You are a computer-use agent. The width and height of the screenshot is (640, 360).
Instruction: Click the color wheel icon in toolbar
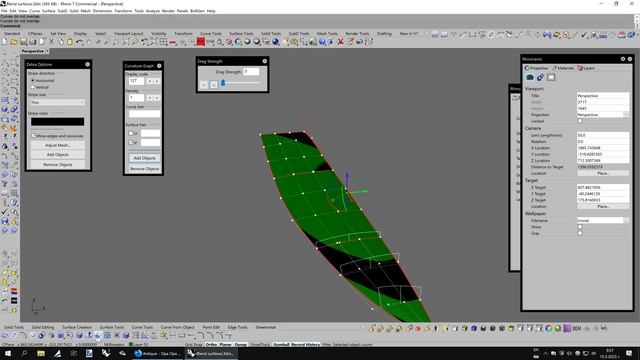(x=238, y=42)
